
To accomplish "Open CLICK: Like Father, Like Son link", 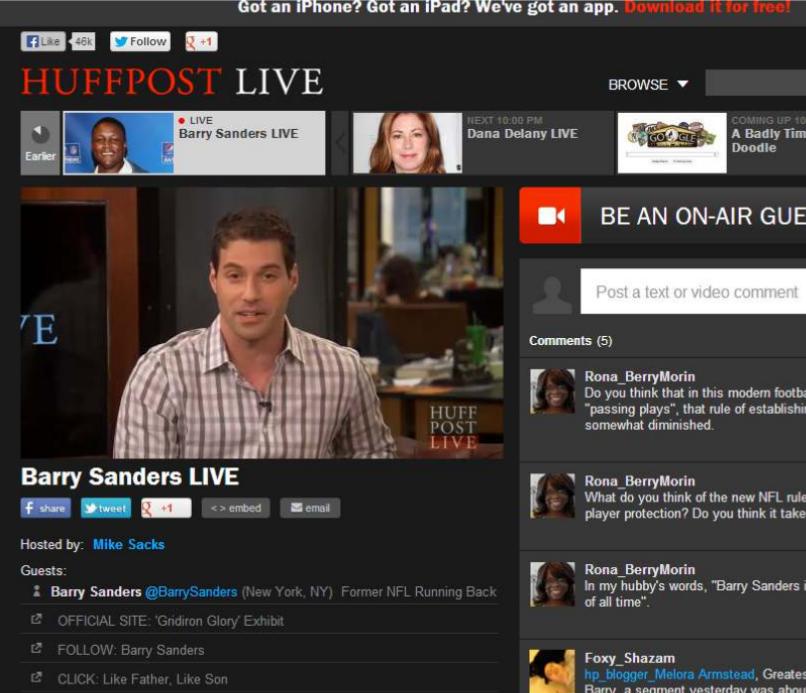I will pyautogui.click(x=142, y=679).
